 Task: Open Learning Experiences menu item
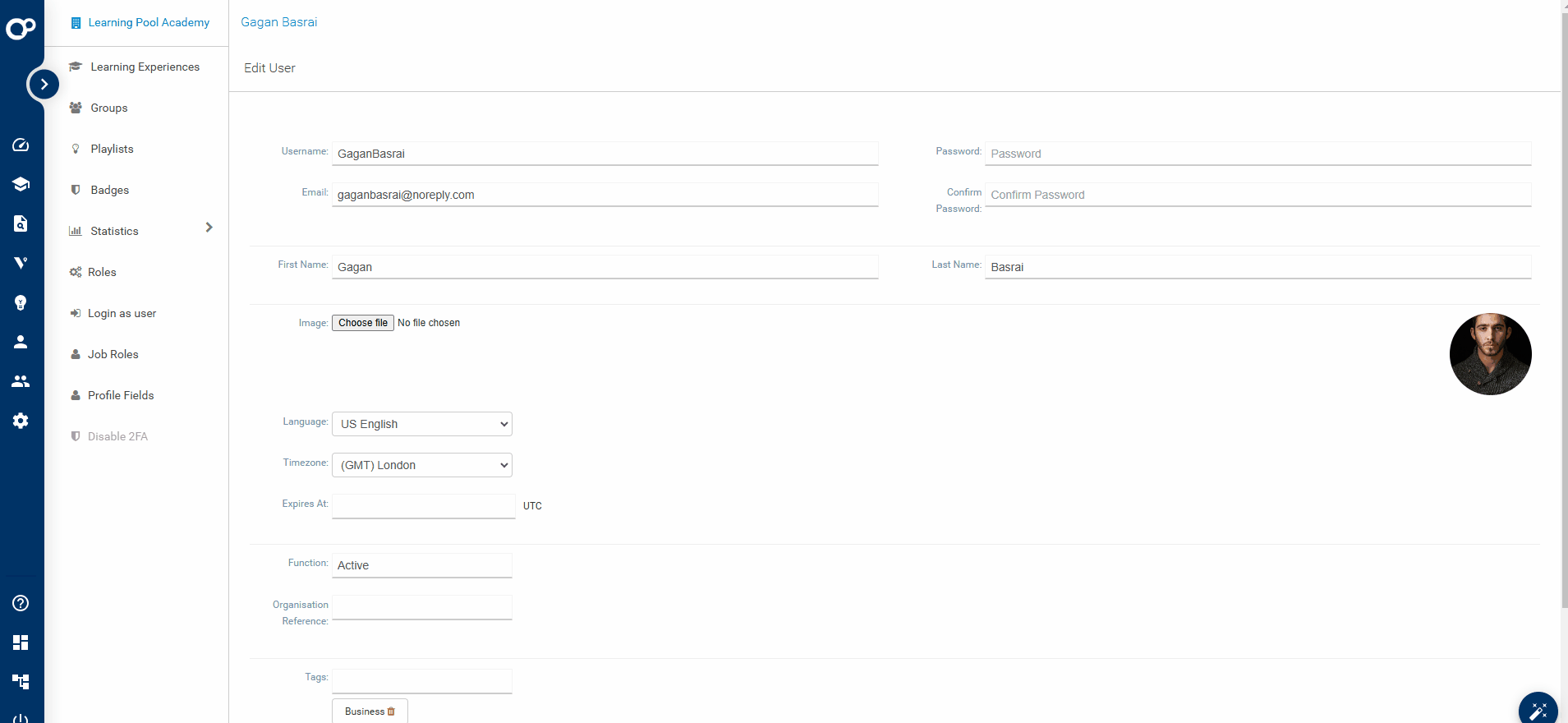[145, 67]
